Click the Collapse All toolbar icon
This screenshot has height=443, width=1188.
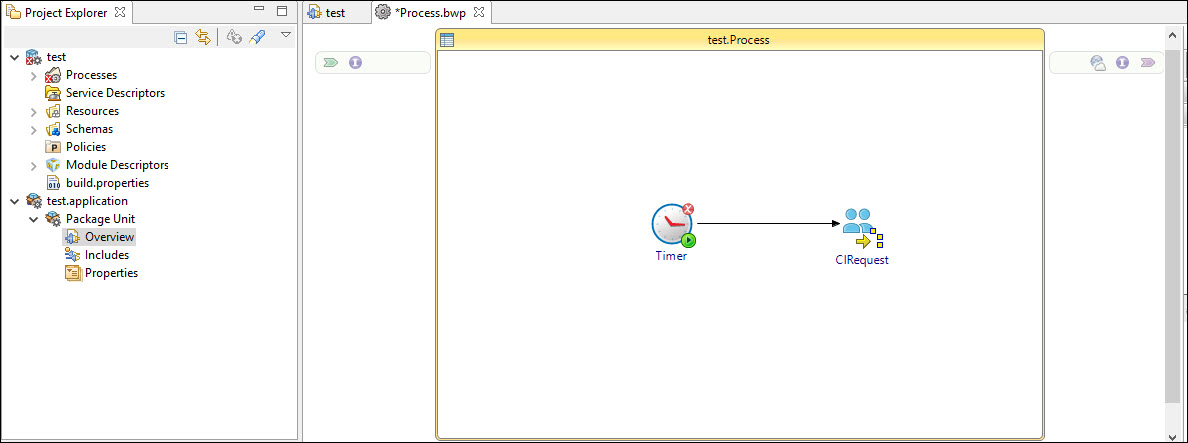pyautogui.click(x=181, y=37)
